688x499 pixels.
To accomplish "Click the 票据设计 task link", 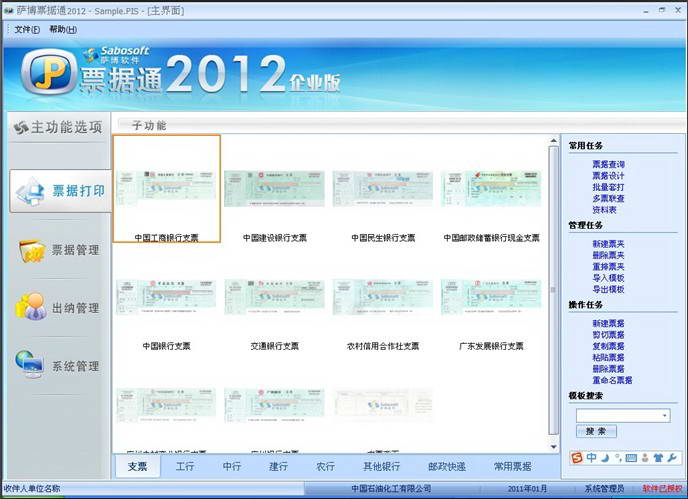I will click(608, 176).
